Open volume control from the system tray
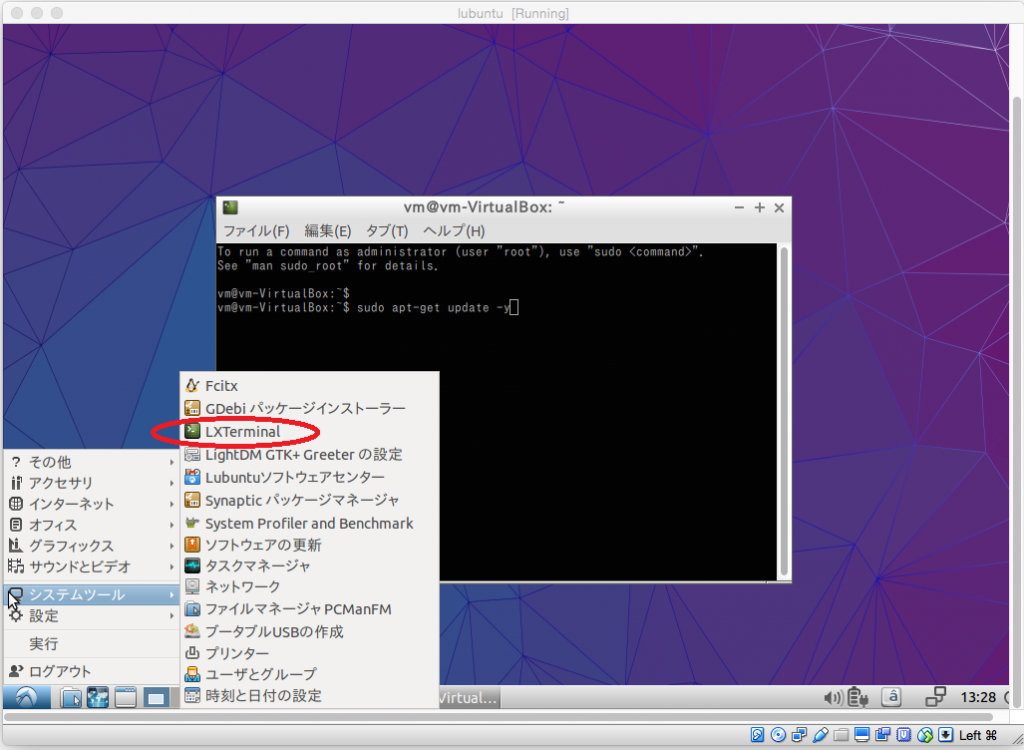The height and width of the screenshot is (750, 1024). 833,697
